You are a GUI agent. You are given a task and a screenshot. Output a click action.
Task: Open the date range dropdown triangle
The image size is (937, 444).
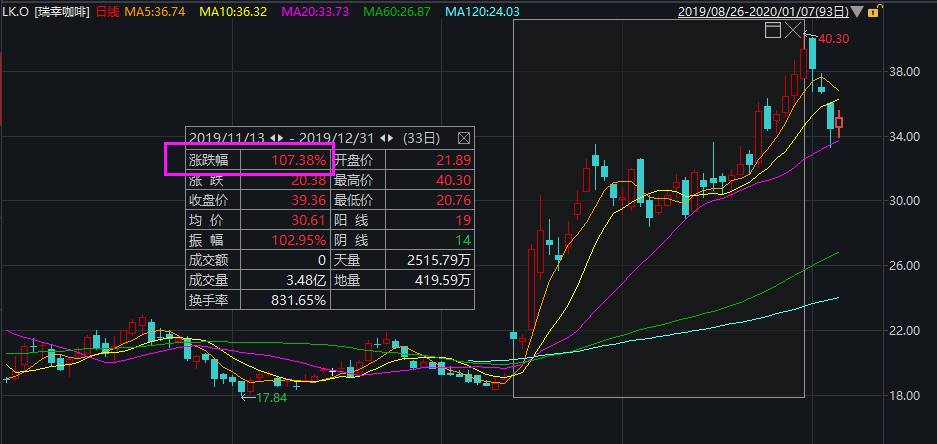pyautogui.click(x=855, y=12)
